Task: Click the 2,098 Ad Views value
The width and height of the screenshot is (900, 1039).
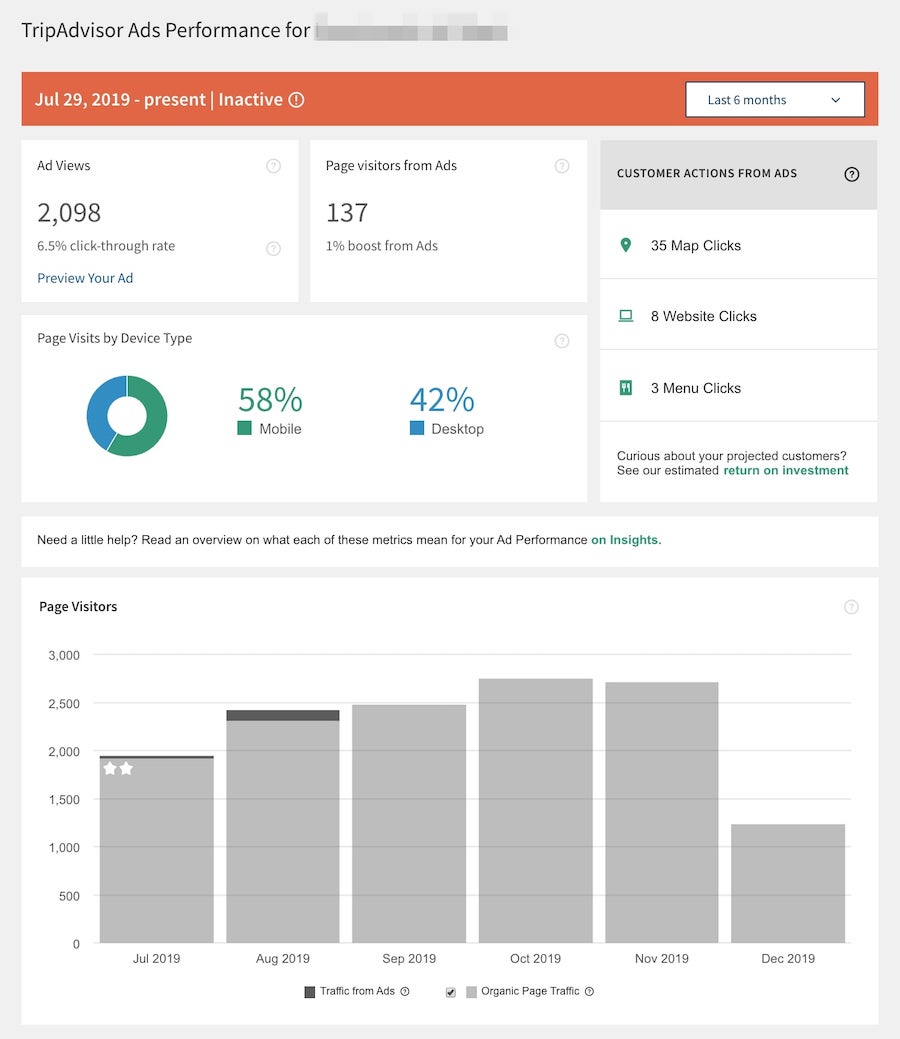Action: pyautogui.click(x=69, y=213)
